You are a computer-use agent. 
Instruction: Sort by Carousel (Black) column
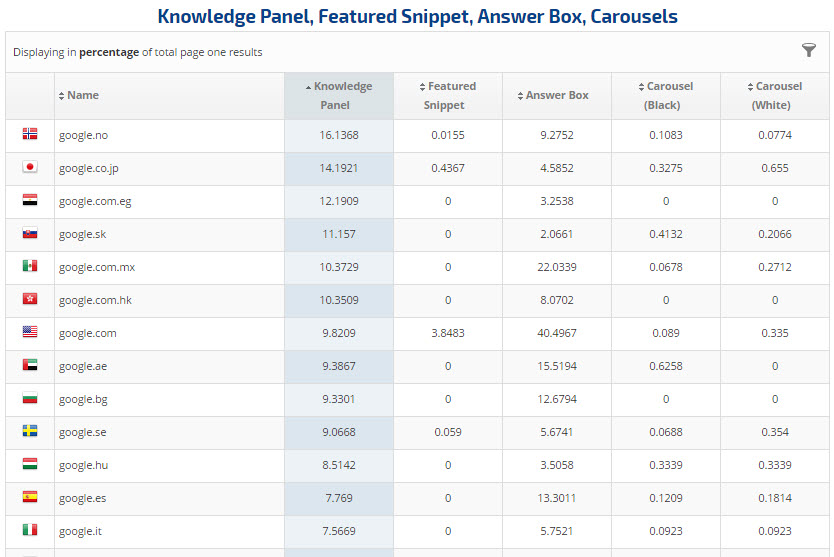tap(665, 96)
